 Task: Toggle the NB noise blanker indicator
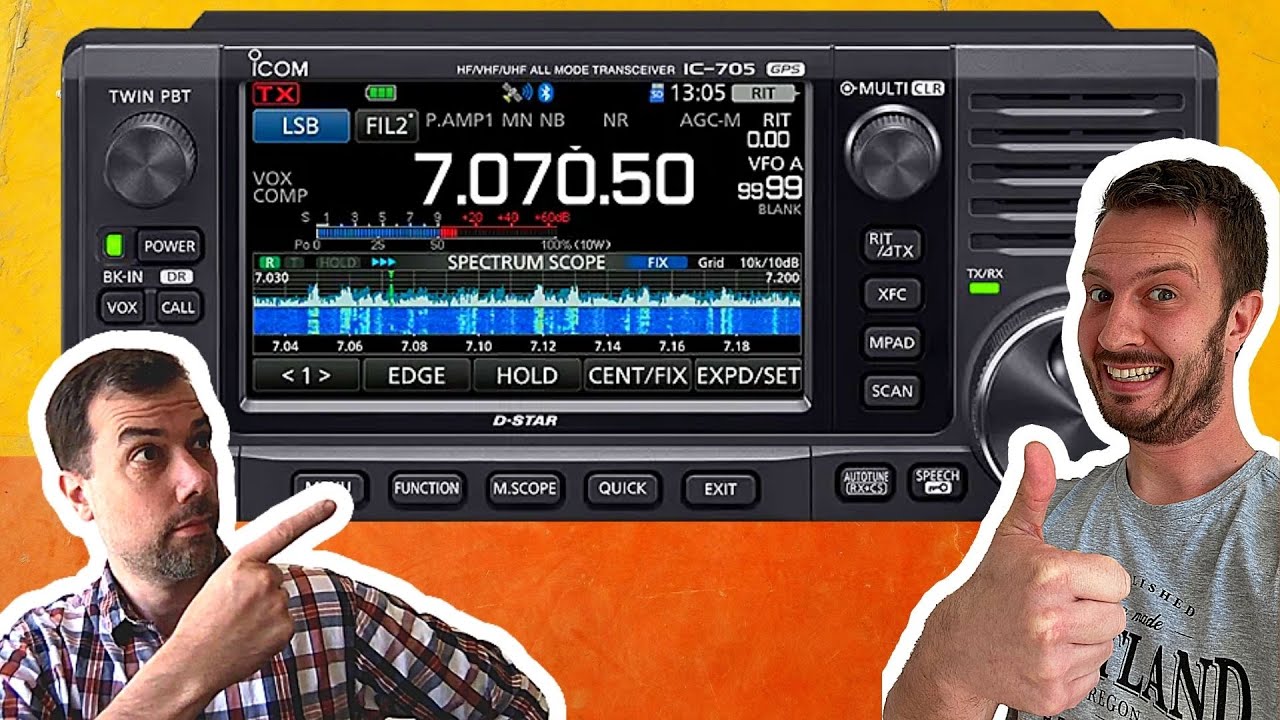[x=553, y=120]
